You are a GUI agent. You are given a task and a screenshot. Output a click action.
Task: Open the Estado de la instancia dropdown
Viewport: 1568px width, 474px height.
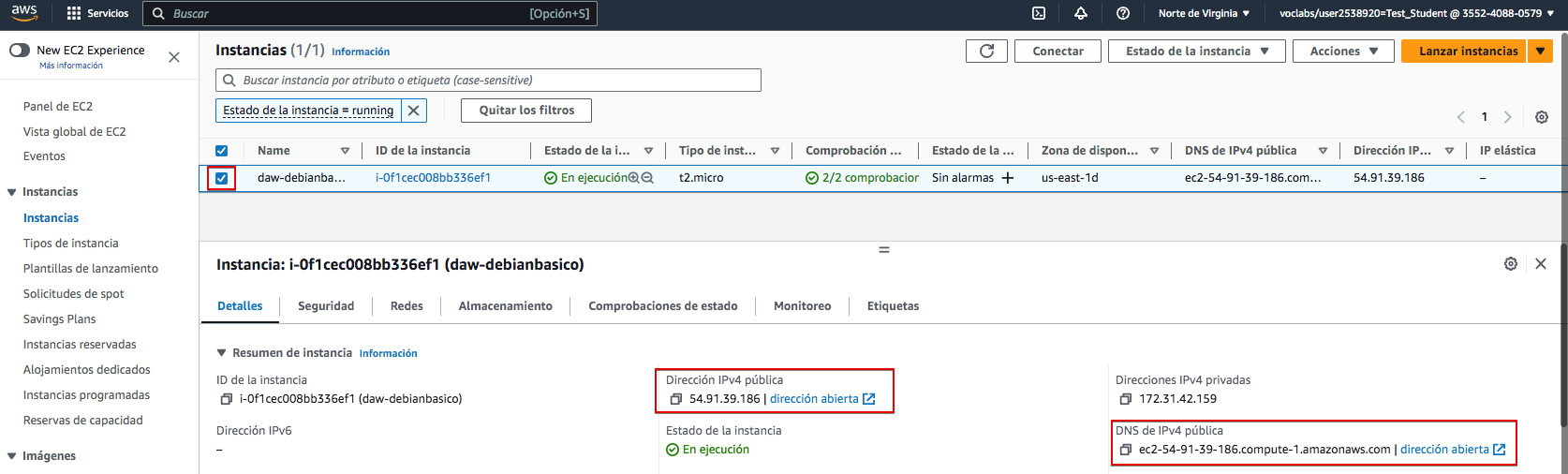(1197, 52)
